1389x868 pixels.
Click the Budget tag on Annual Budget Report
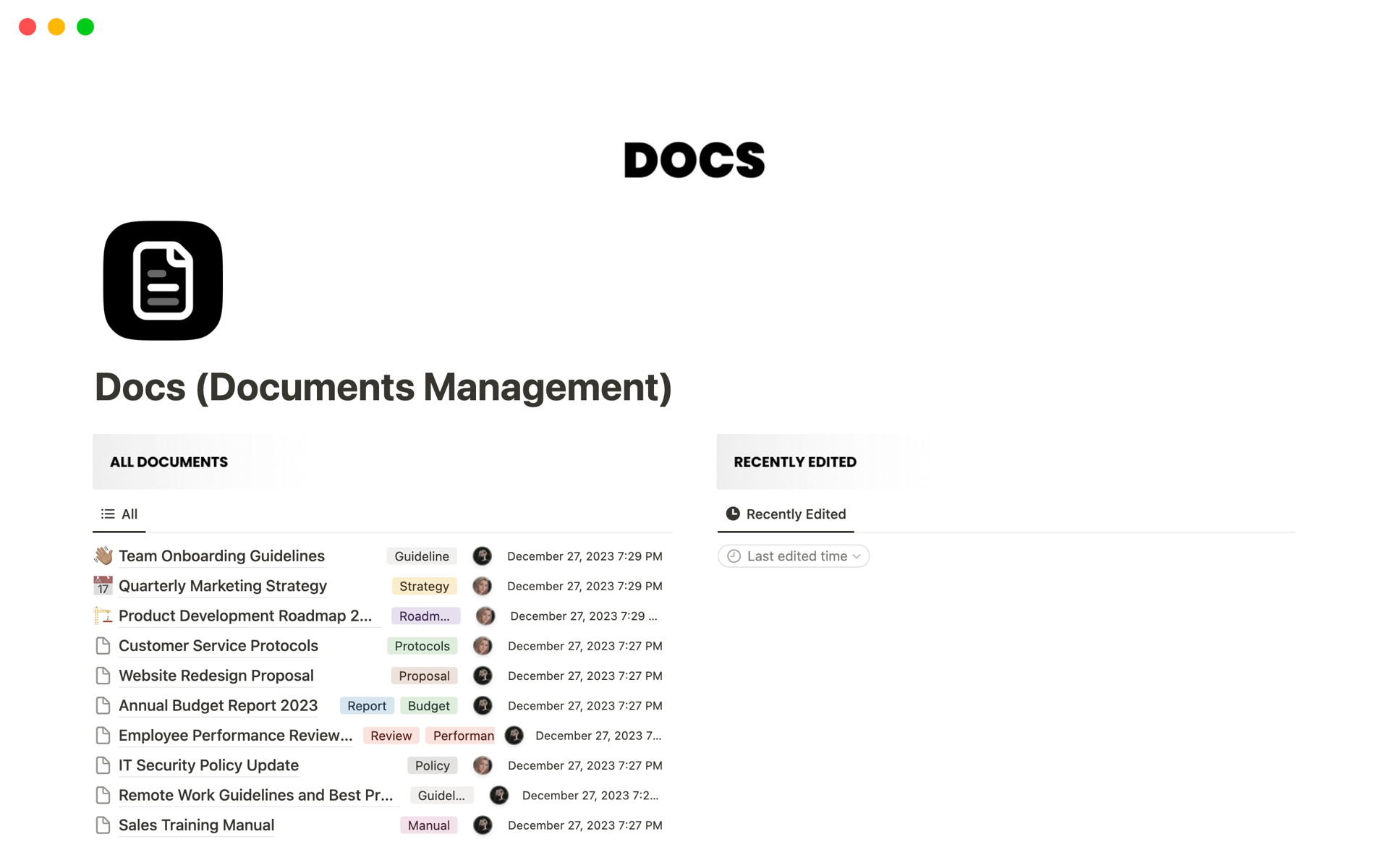(428, 705)
